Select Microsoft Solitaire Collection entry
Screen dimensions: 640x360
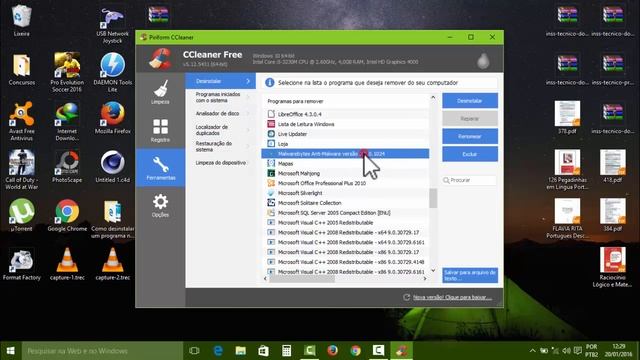(345, 203)
